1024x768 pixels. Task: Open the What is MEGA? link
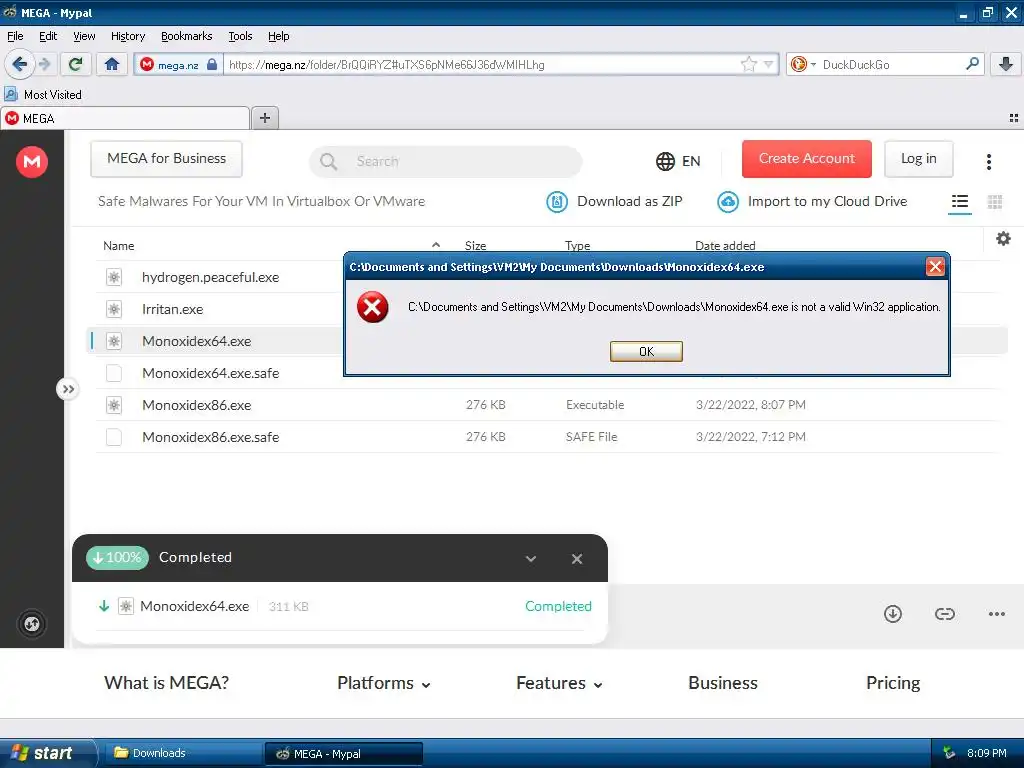[x=167, y=683]
